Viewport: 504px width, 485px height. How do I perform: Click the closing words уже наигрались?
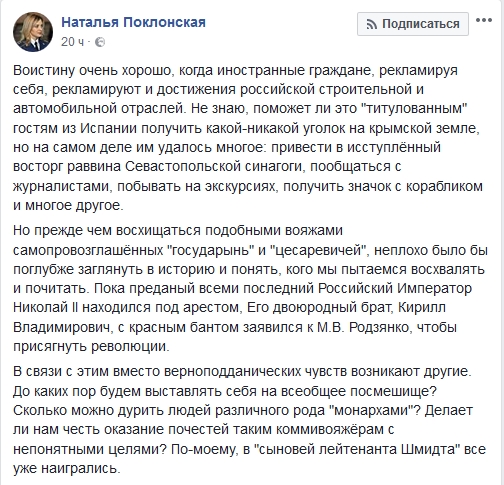[x=66, y=469]
